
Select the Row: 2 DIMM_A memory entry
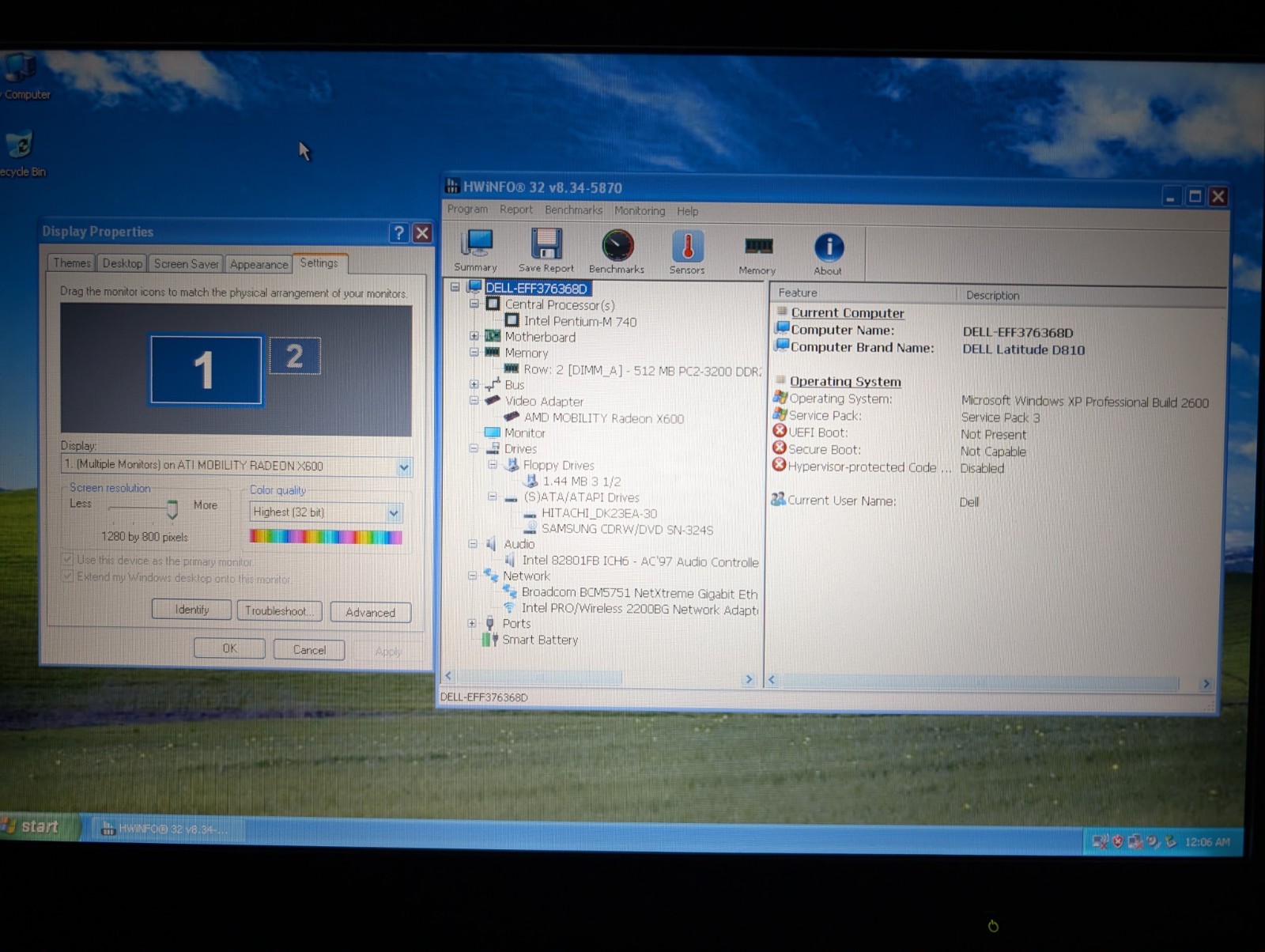click(x=642, y=370)
